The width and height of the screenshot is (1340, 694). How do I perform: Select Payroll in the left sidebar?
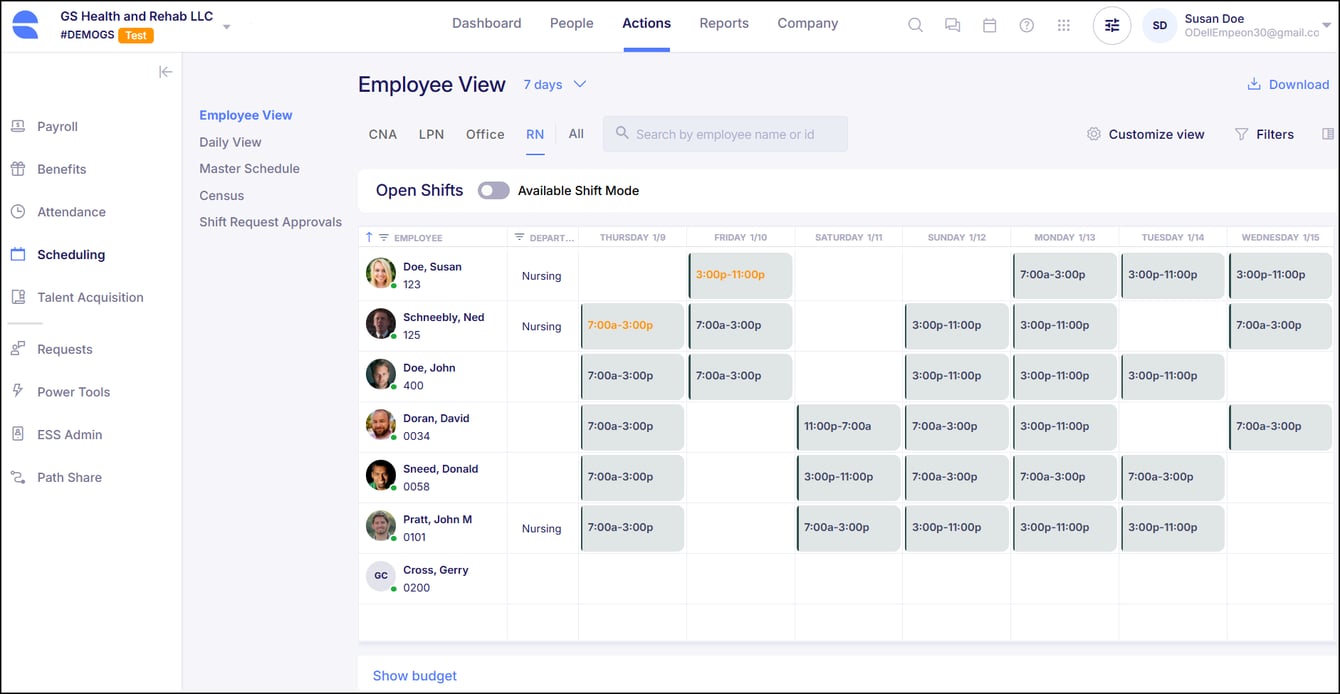pos(57,126)
